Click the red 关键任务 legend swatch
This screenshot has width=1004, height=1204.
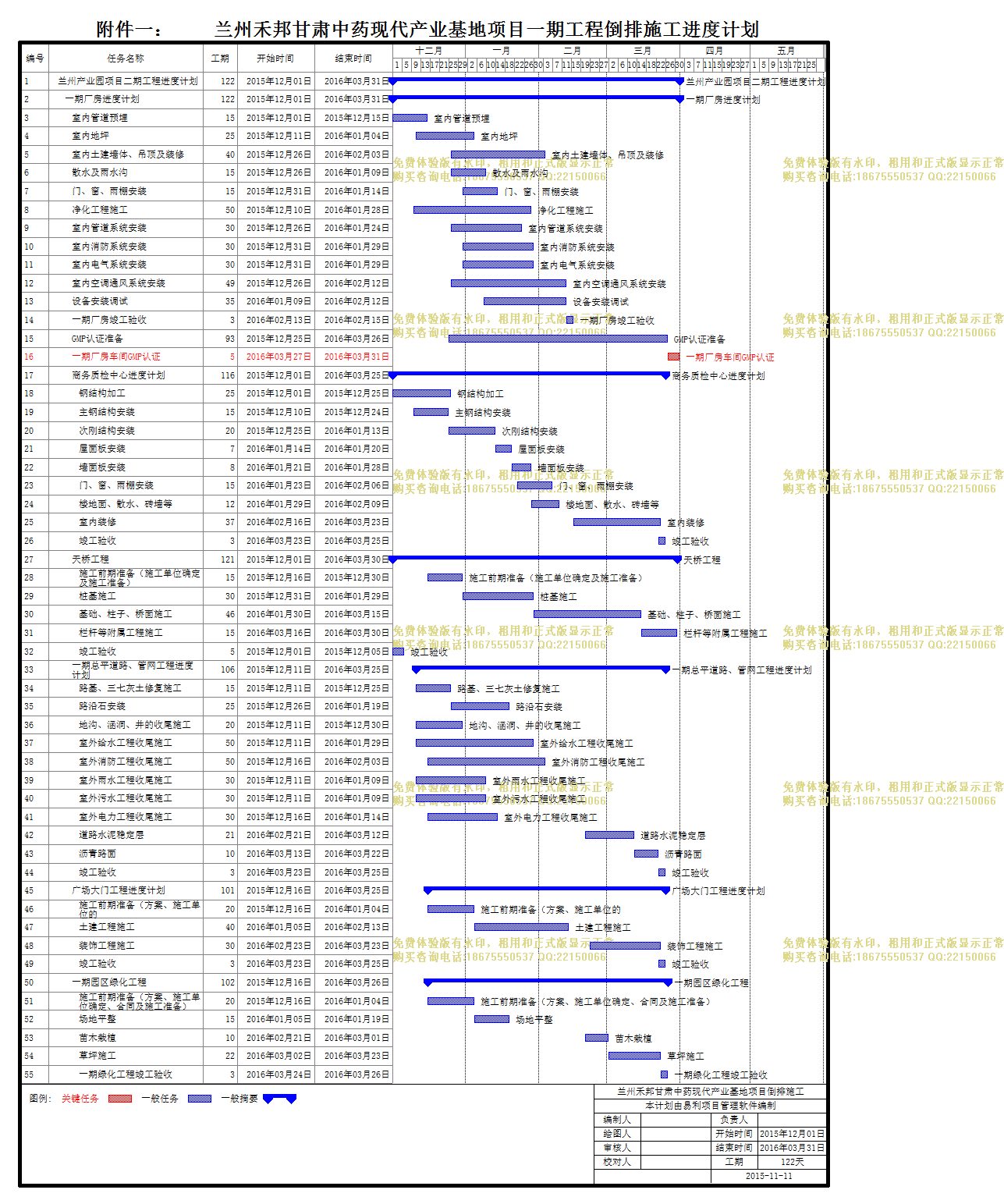click(x=120, y=1099)
